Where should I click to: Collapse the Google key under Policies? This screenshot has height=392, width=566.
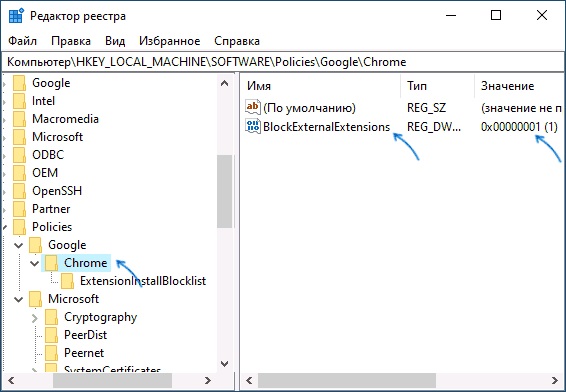pos(18,245)
